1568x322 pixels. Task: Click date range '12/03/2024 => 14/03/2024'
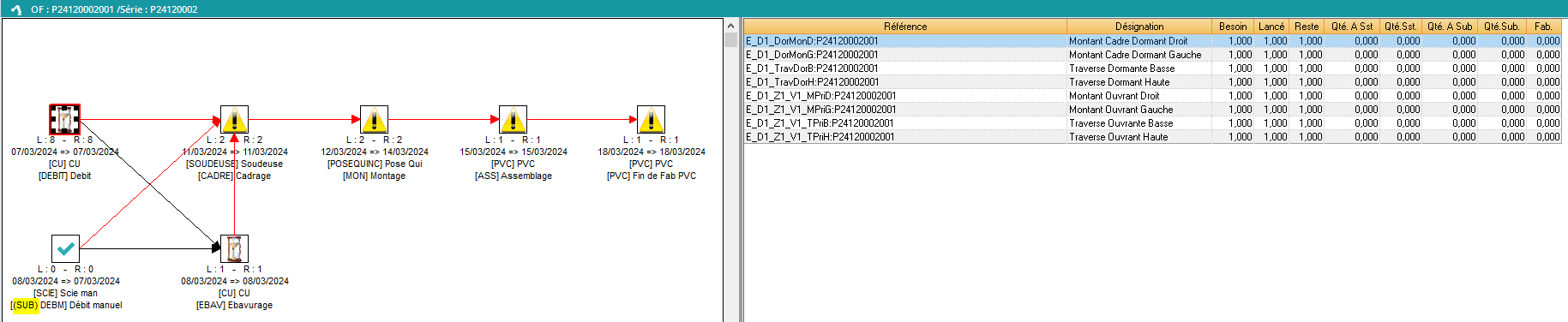374,152
